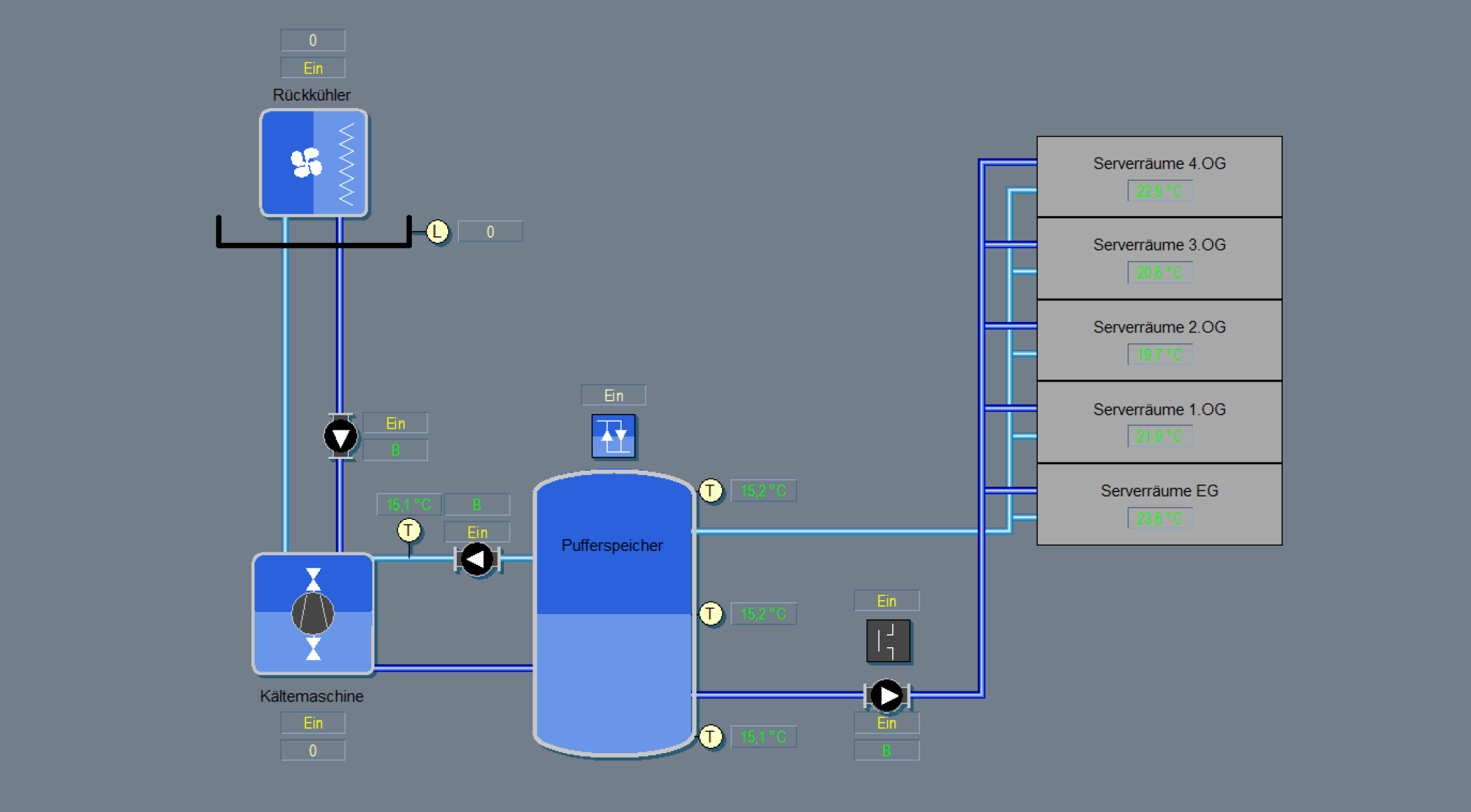
Task: Click the dark switch icon above supply pump
Action: [x=888, y=641]
